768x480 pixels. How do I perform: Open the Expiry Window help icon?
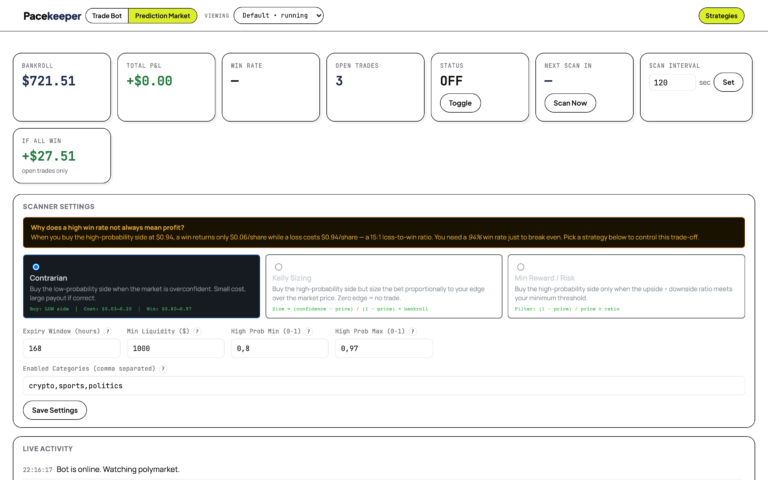(108, 332)
